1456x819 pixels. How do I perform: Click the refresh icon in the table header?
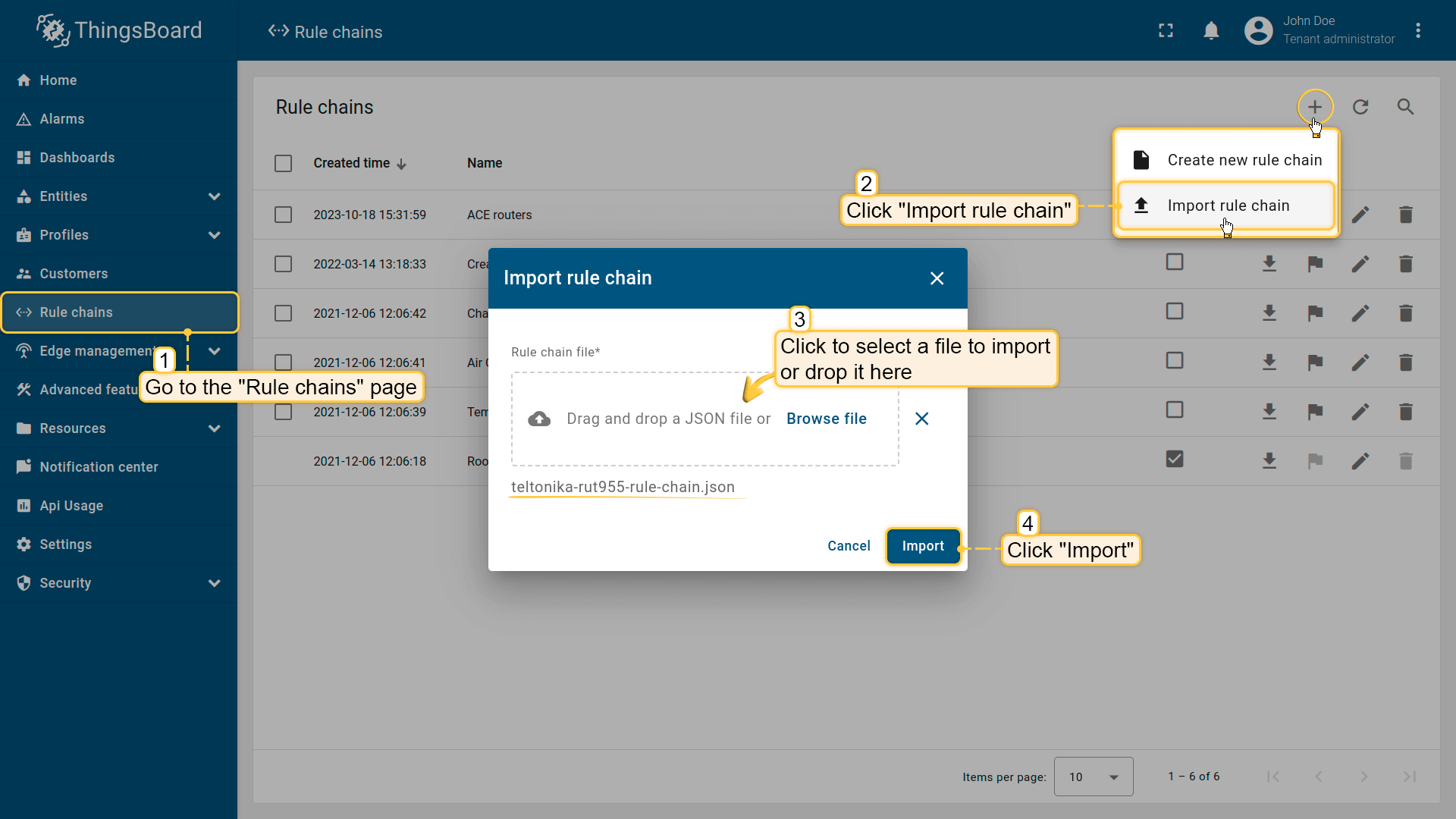coord(1360,107)
